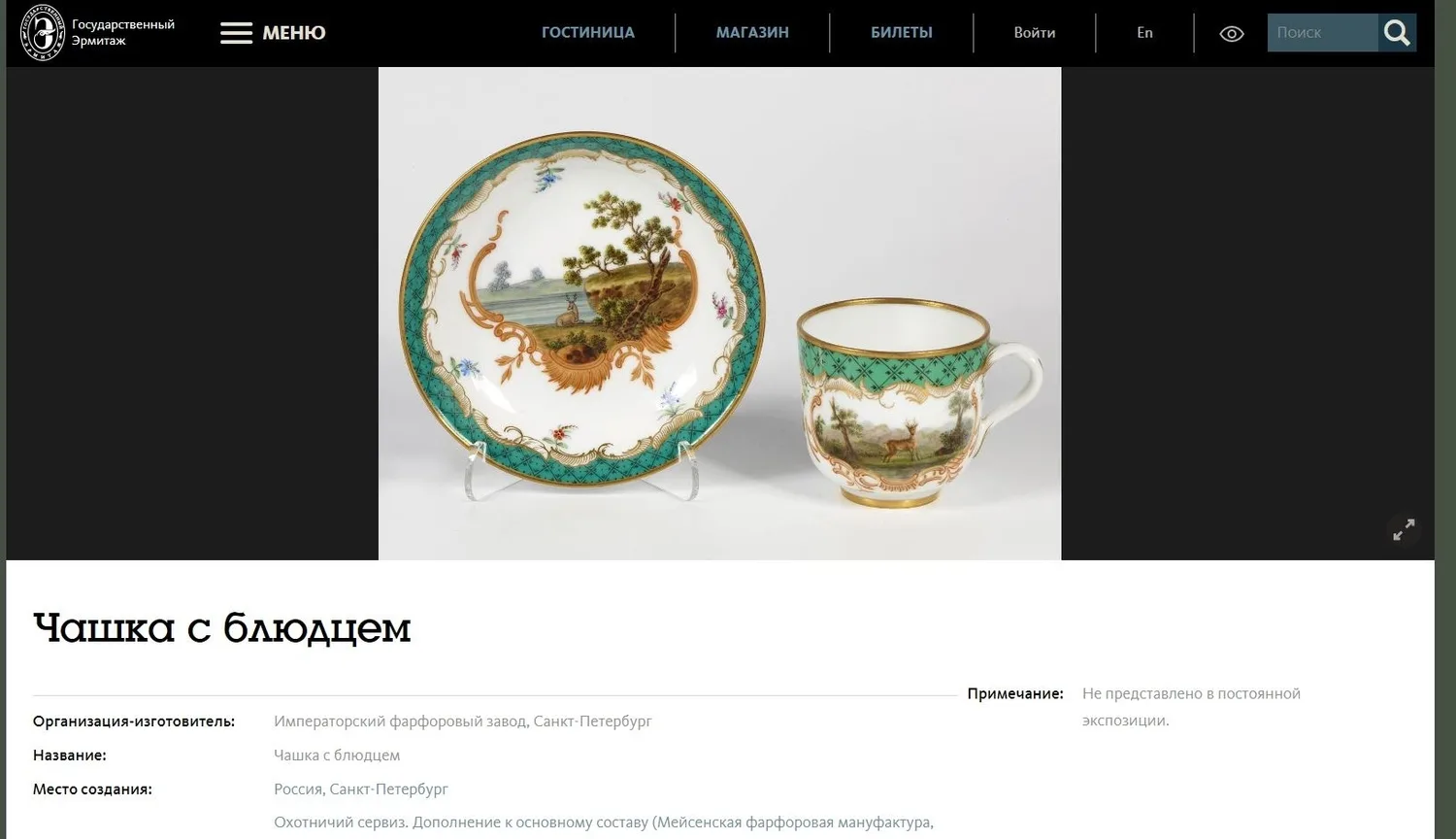Viewport: 1456px width, 839px height.
Task: Expand the image to fullscreen
Action: tap(1404, 529)
